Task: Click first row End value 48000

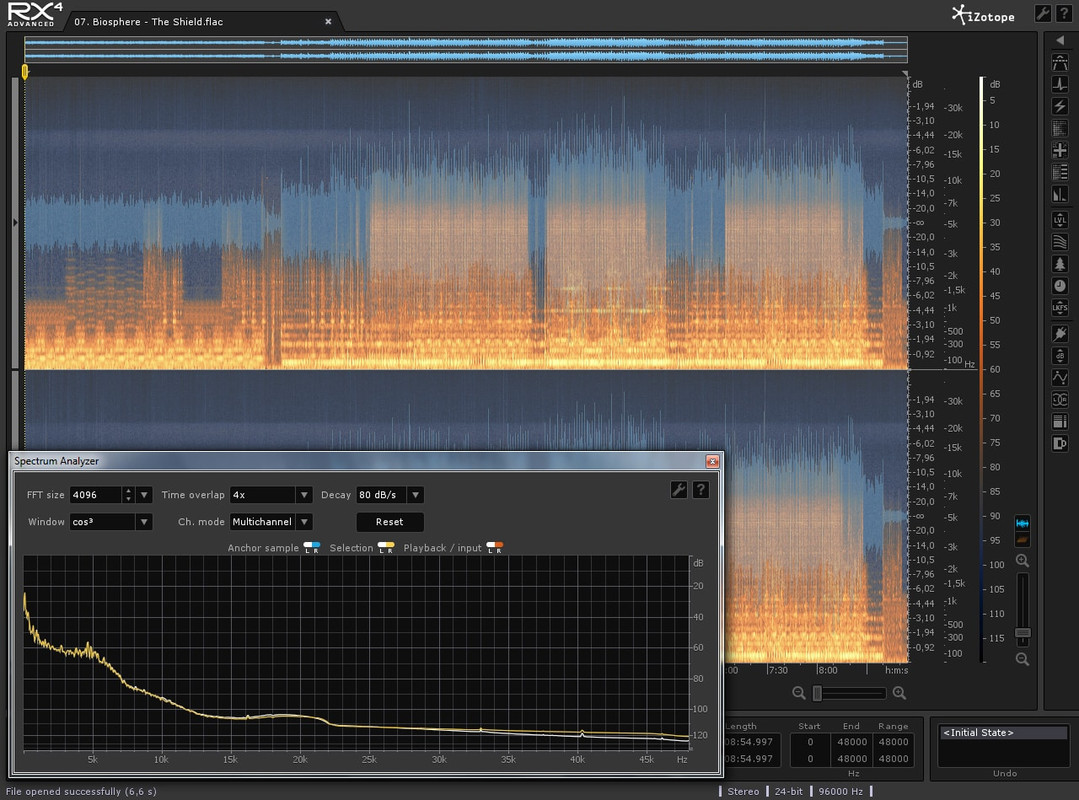Action: pyautogui.click(x=852, y=742)
